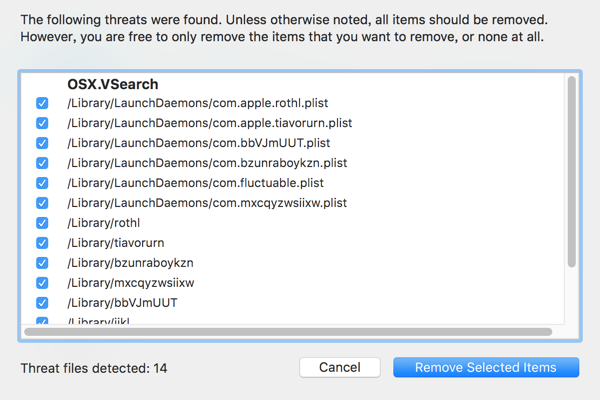Screen dimensions: 600x400
Task: Toggle the /Library/mxcqyzwsiixw checkbox
Action: click(x=42, y=283)
